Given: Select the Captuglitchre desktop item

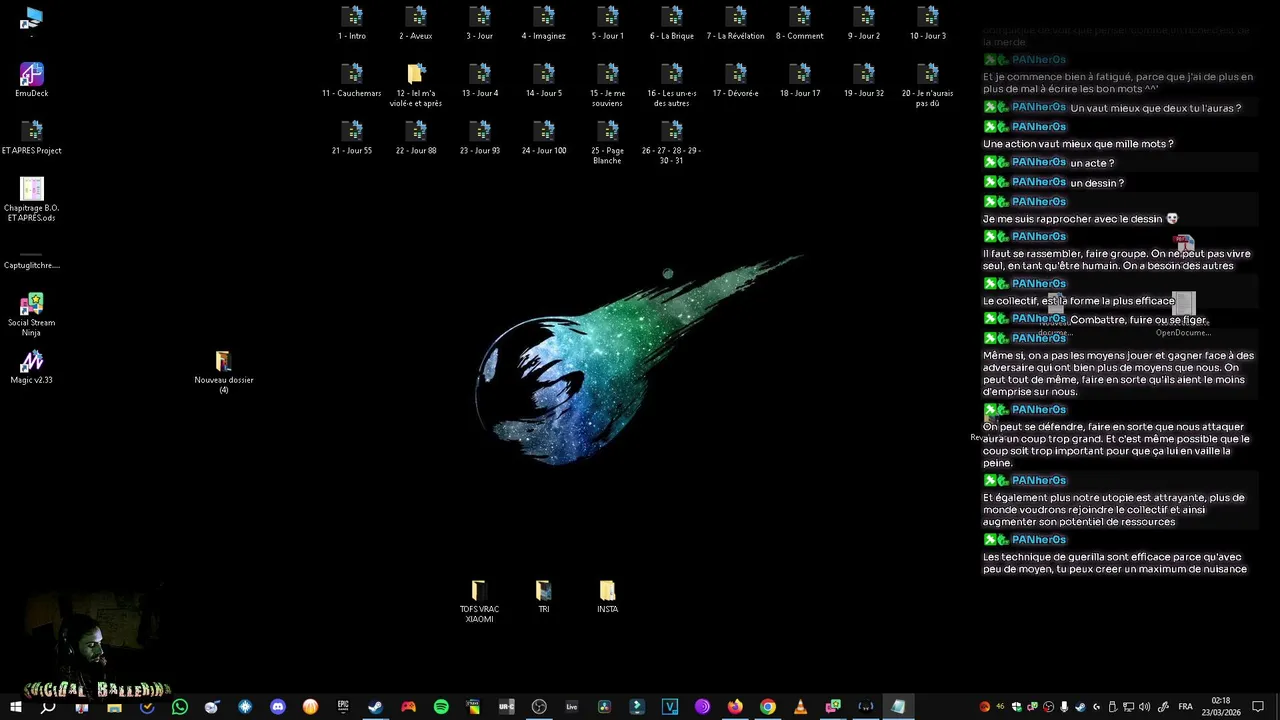Looking at the screenshot, I should [x=32, y=260].
